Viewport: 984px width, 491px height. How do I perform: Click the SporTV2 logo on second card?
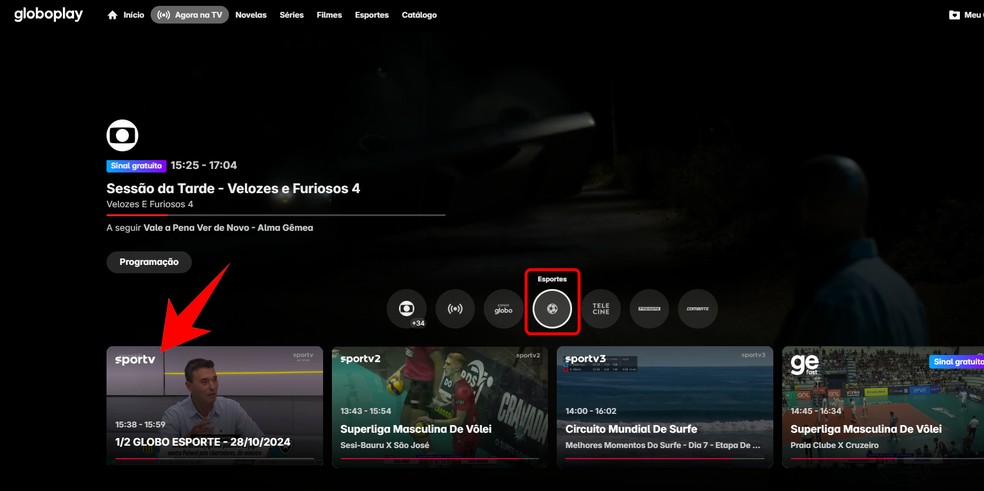pyautogui.click(x=360, y=359)
